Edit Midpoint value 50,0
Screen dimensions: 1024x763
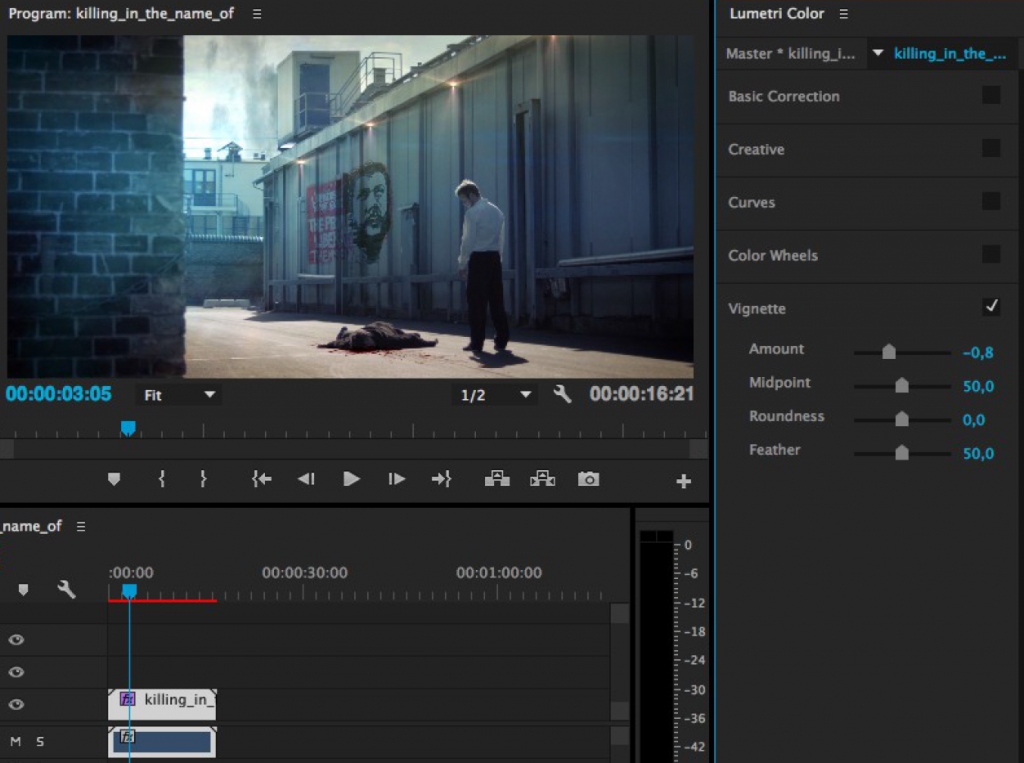[x=978, y=386]
